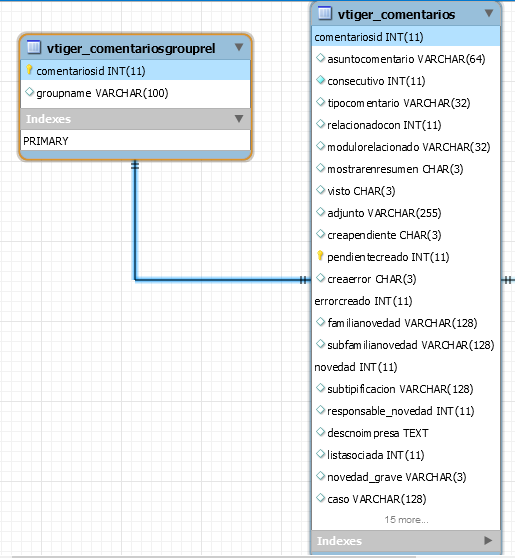Click the diamond icon beside groupname
Screen dimensions: 515x558
point(30,92)
